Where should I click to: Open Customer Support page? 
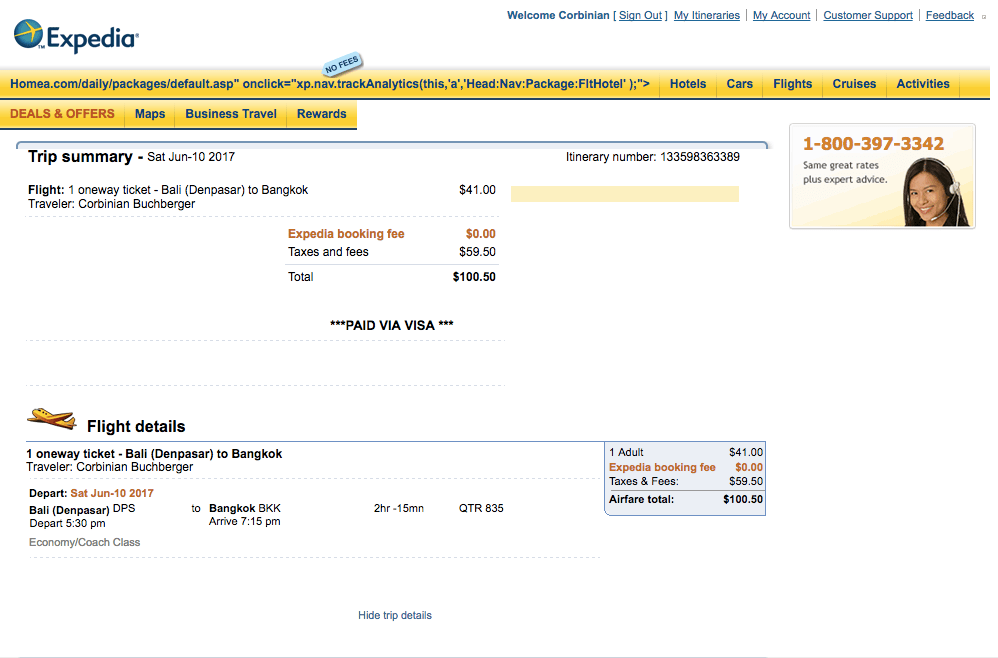(868, 16)
